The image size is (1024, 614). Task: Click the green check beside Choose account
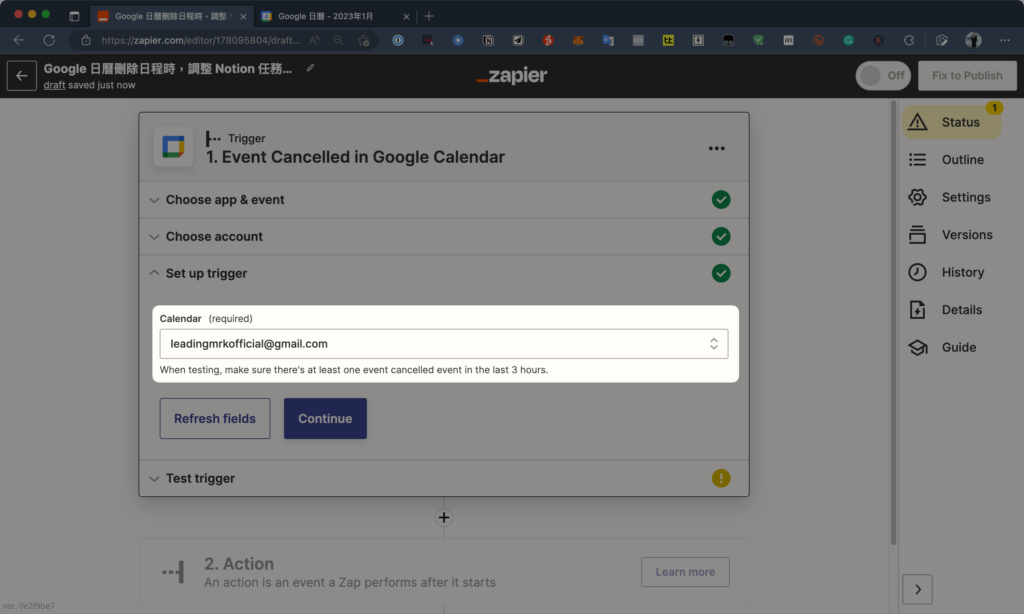click(721, 236)
